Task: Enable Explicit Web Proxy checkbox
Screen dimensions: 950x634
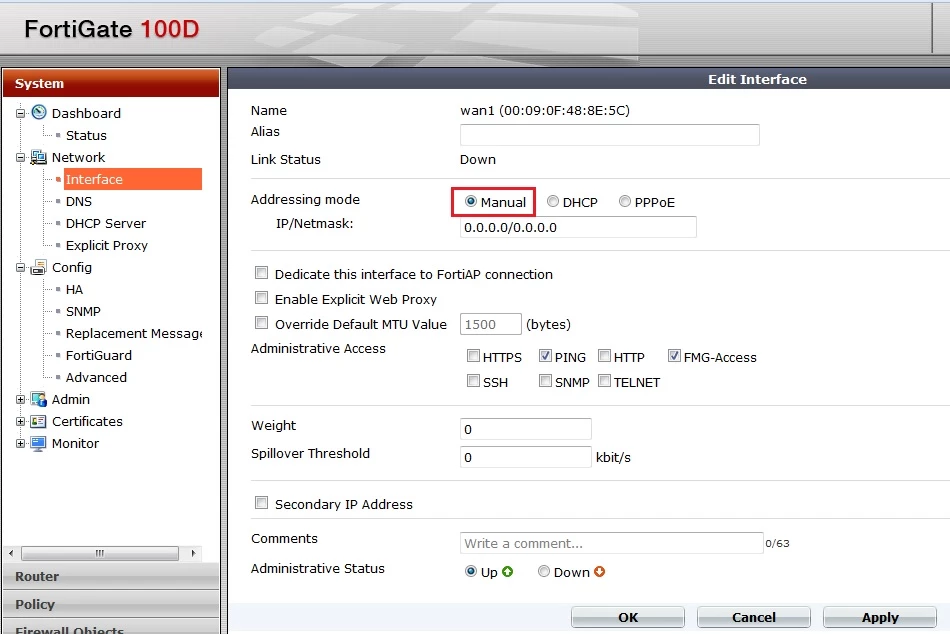Action: [261, 298]
